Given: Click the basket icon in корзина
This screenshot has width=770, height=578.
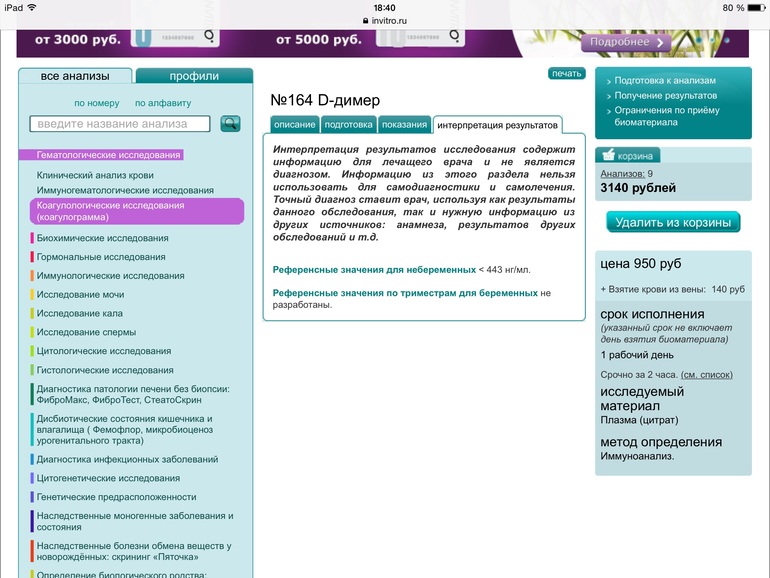Looking at the screenshot, I should click(x=608, y=155).
